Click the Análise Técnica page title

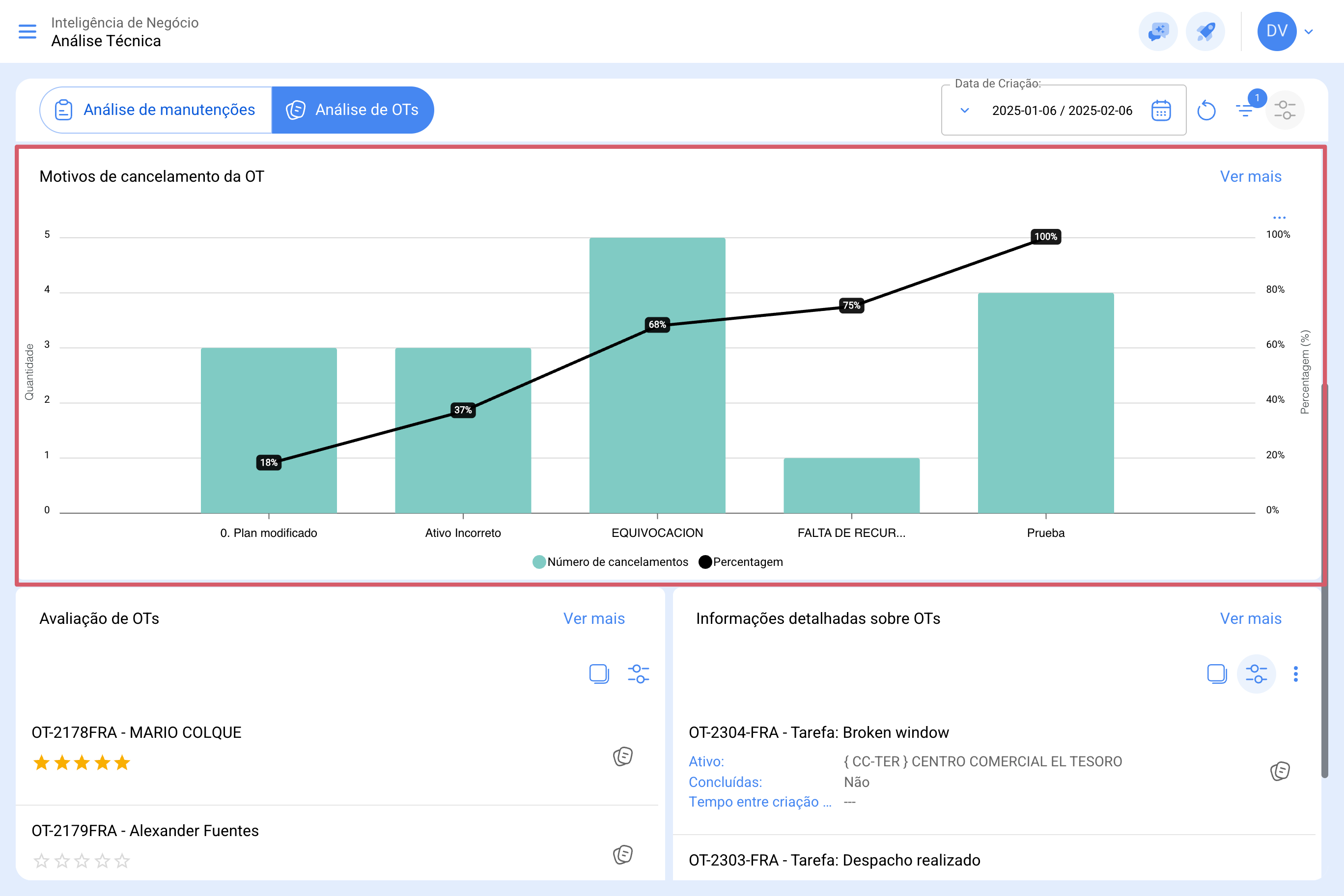point(106,41)
